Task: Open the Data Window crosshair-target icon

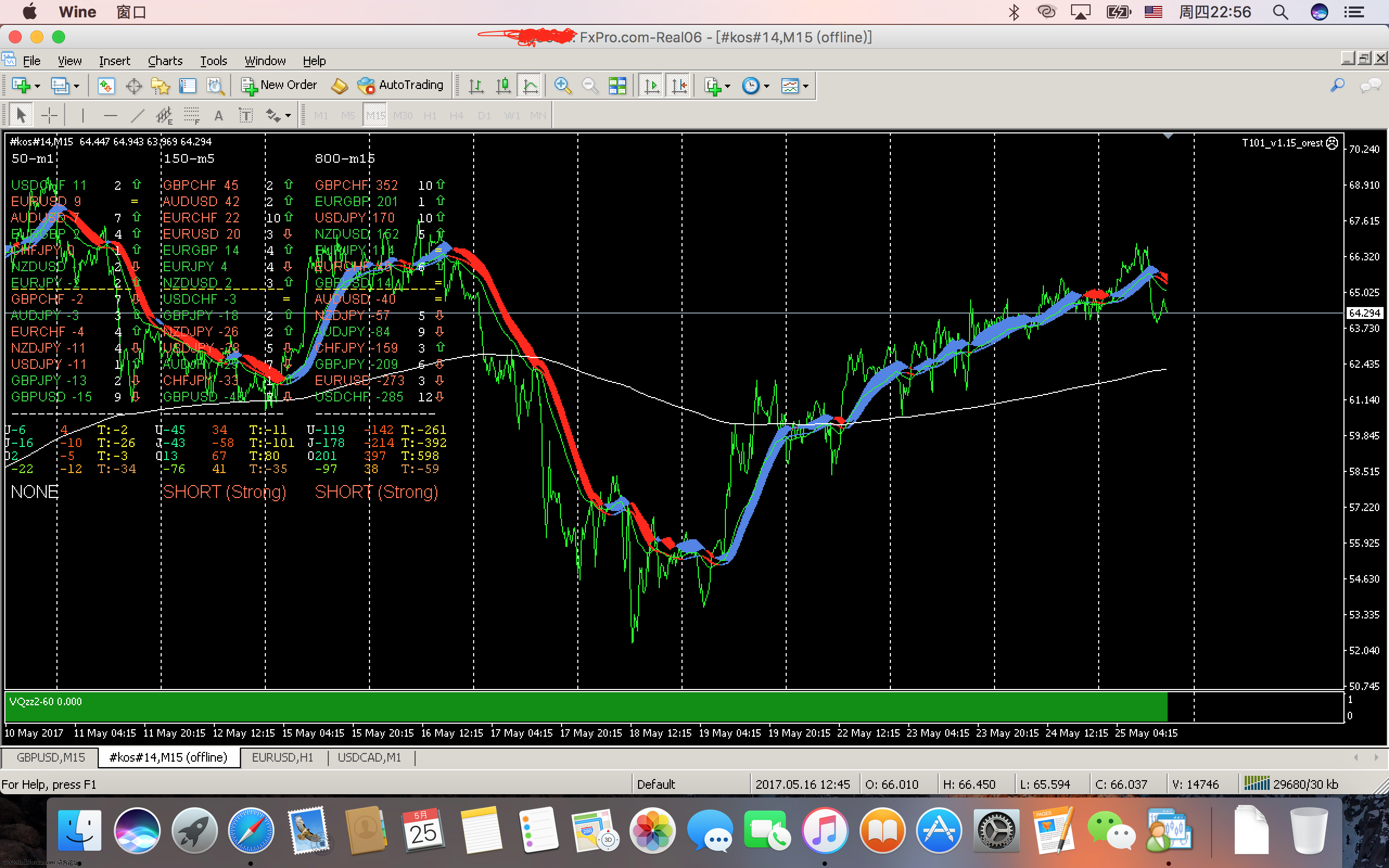Action: pos(133,86)
